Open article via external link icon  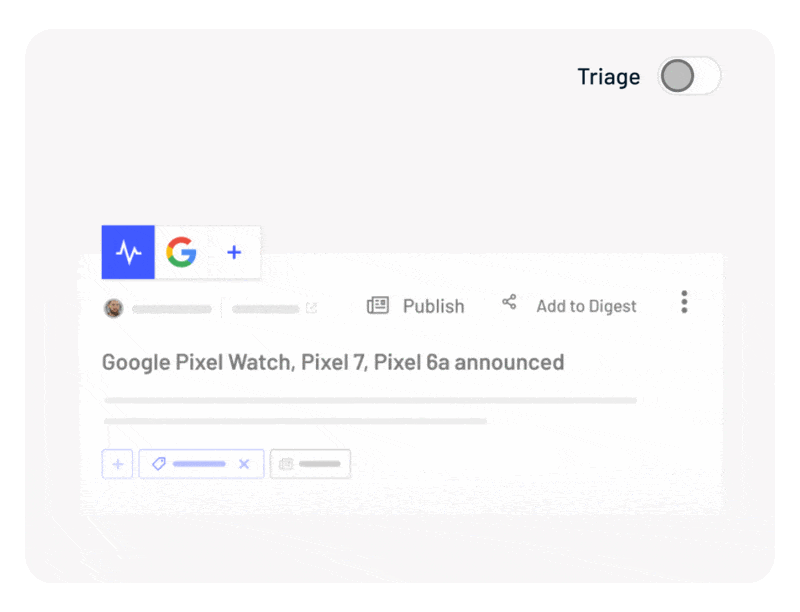click(311, 308)
